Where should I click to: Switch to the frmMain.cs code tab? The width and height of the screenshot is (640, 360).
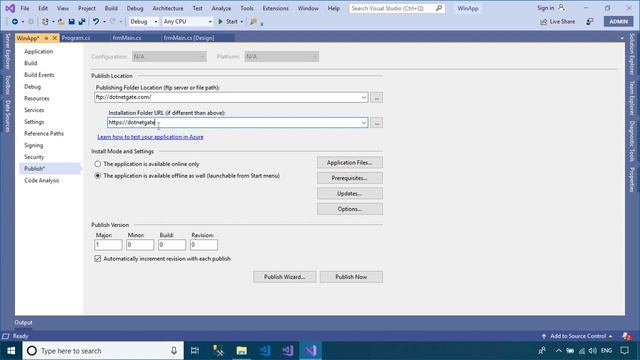(127, 38)
